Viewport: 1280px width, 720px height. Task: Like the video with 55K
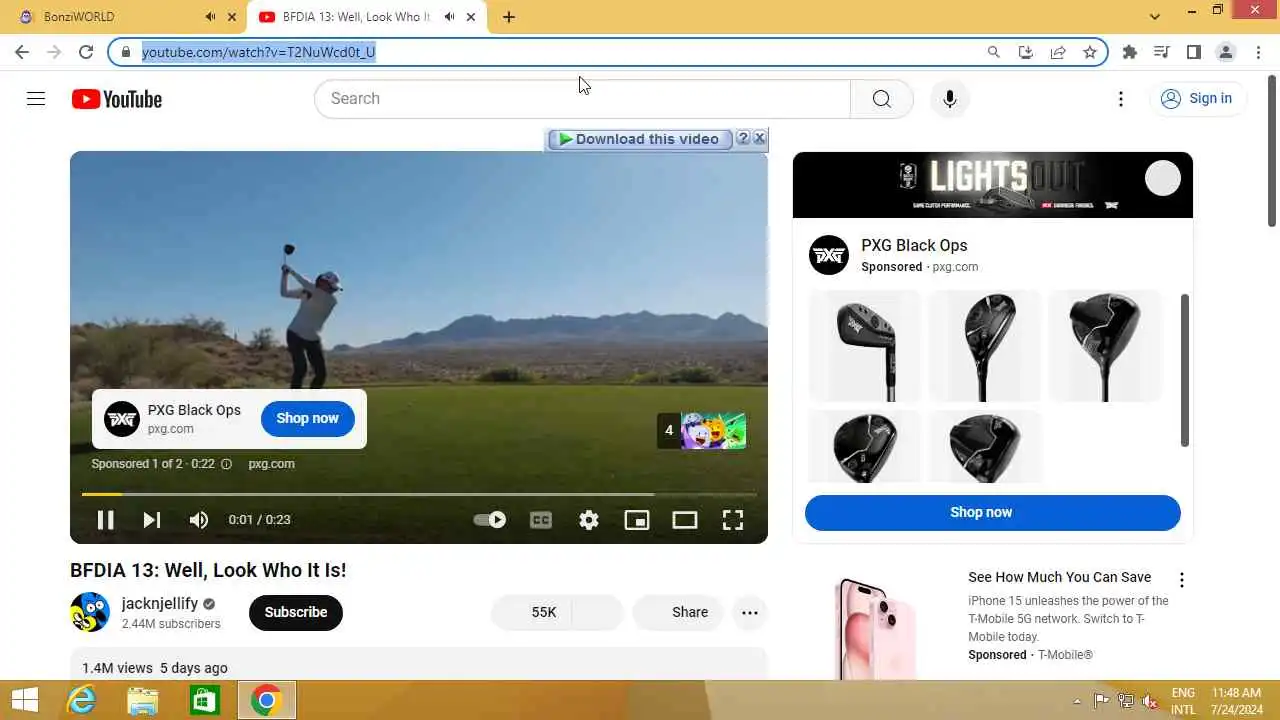pos(532,612)
